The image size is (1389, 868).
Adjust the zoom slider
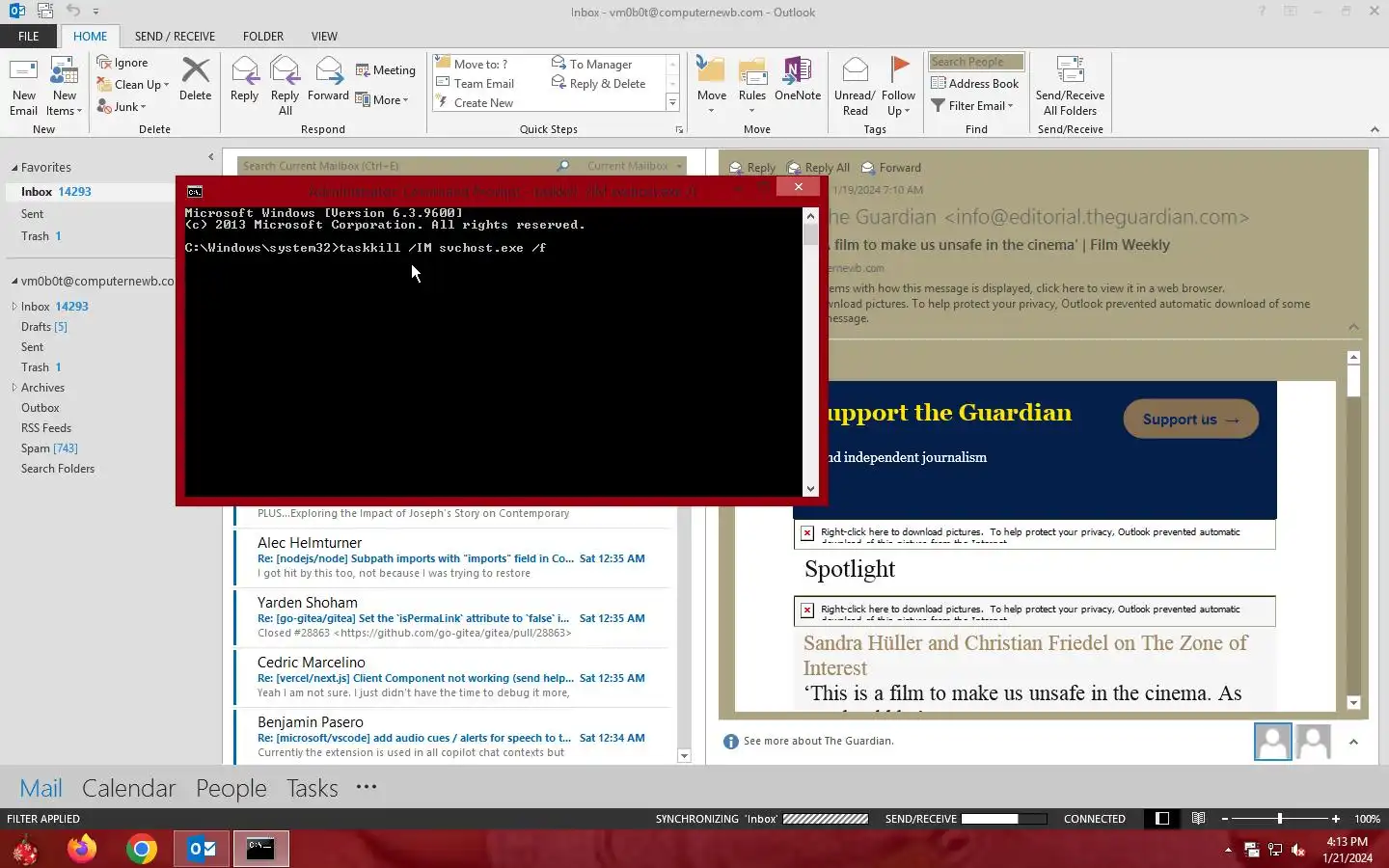coord(1280,819)
